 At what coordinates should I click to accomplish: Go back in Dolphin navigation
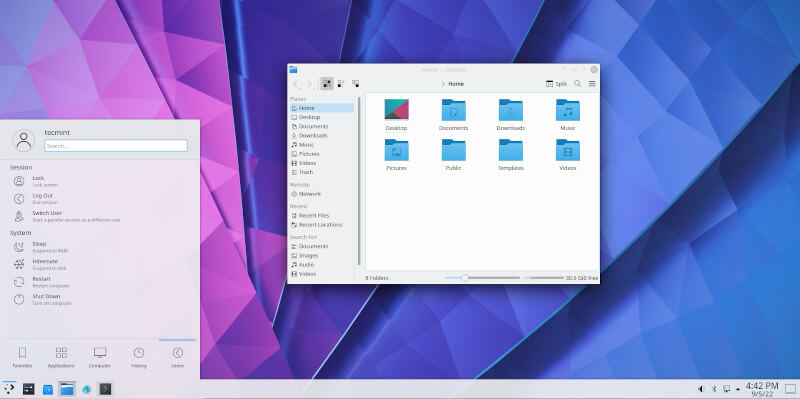tap(296, 84)
